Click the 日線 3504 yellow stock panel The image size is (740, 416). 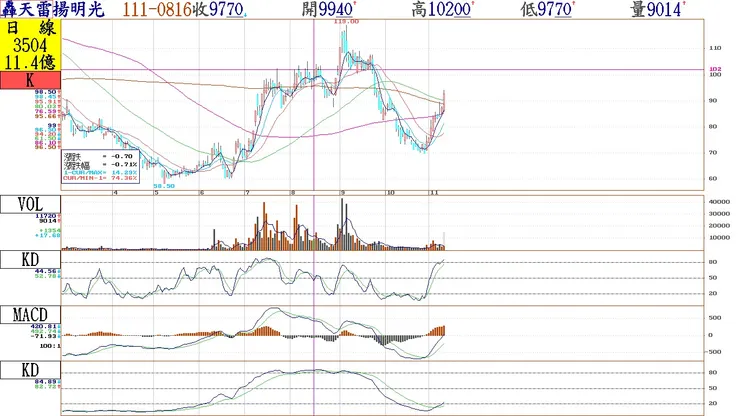click(x=30, y=45)
